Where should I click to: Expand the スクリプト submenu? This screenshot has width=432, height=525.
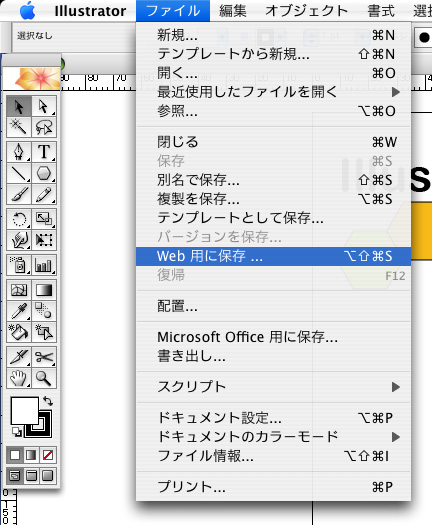coord(273,387)
